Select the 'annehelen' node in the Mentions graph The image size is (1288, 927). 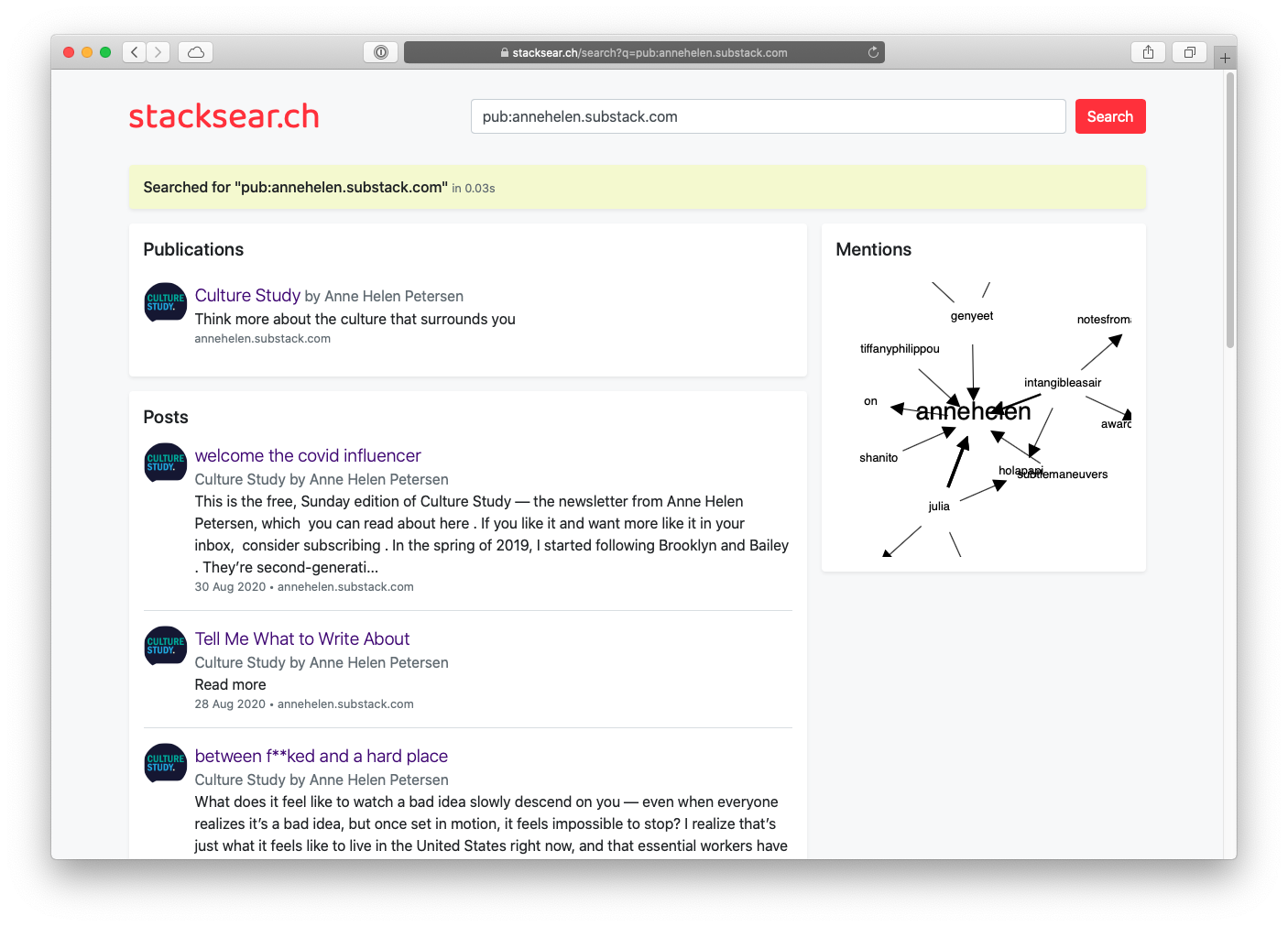click(973, 411)
